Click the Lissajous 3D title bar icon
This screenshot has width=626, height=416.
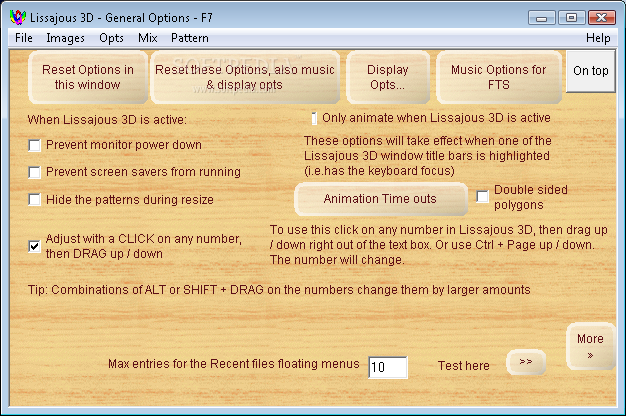pyautogui.click(x=18, y=18)
